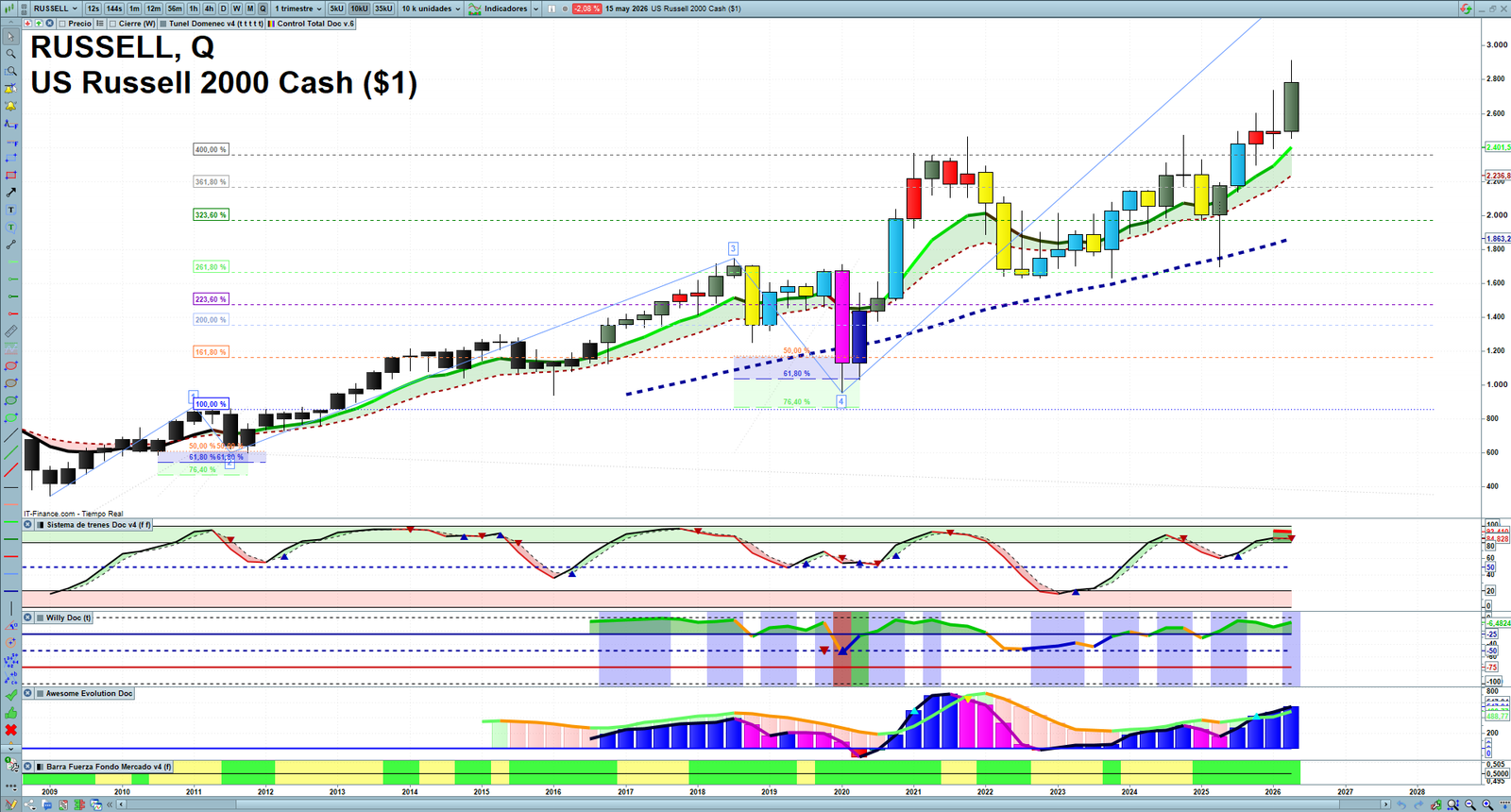Open the list icon next to Precio
Screen dimensions: 1511x812
(99, 24)
